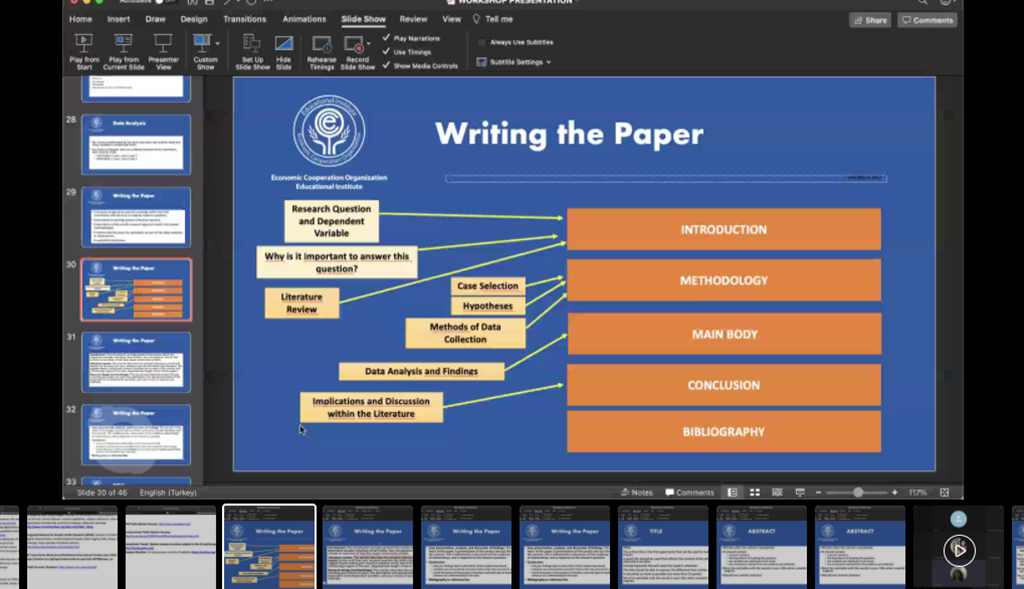Select the Case Selection box
Viewport: 1024px width, 589px height.
(x=488, y=285)
